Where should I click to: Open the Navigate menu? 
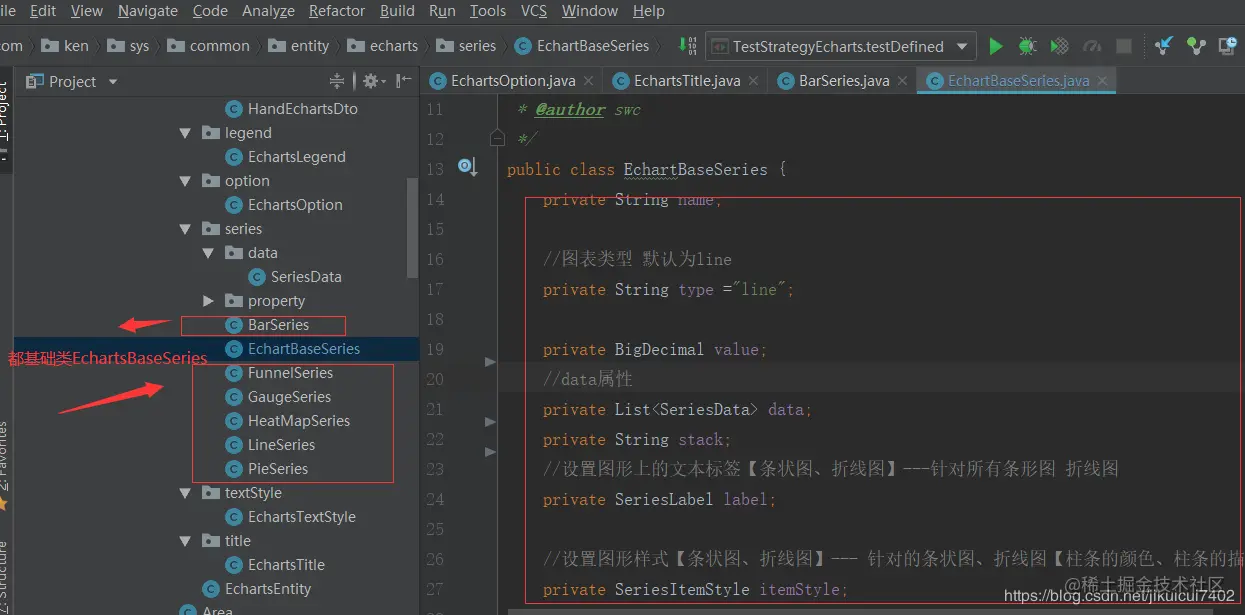point(147,11)
